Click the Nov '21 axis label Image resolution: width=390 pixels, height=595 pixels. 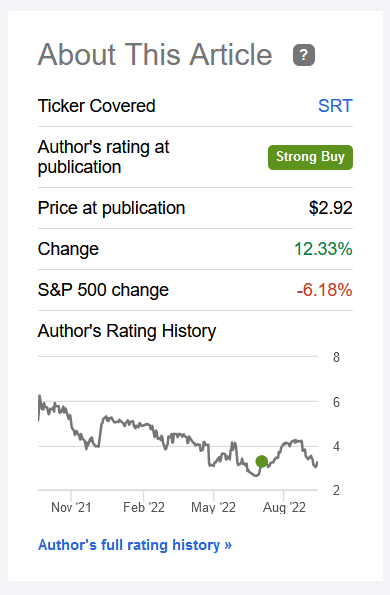coord(71,507)
